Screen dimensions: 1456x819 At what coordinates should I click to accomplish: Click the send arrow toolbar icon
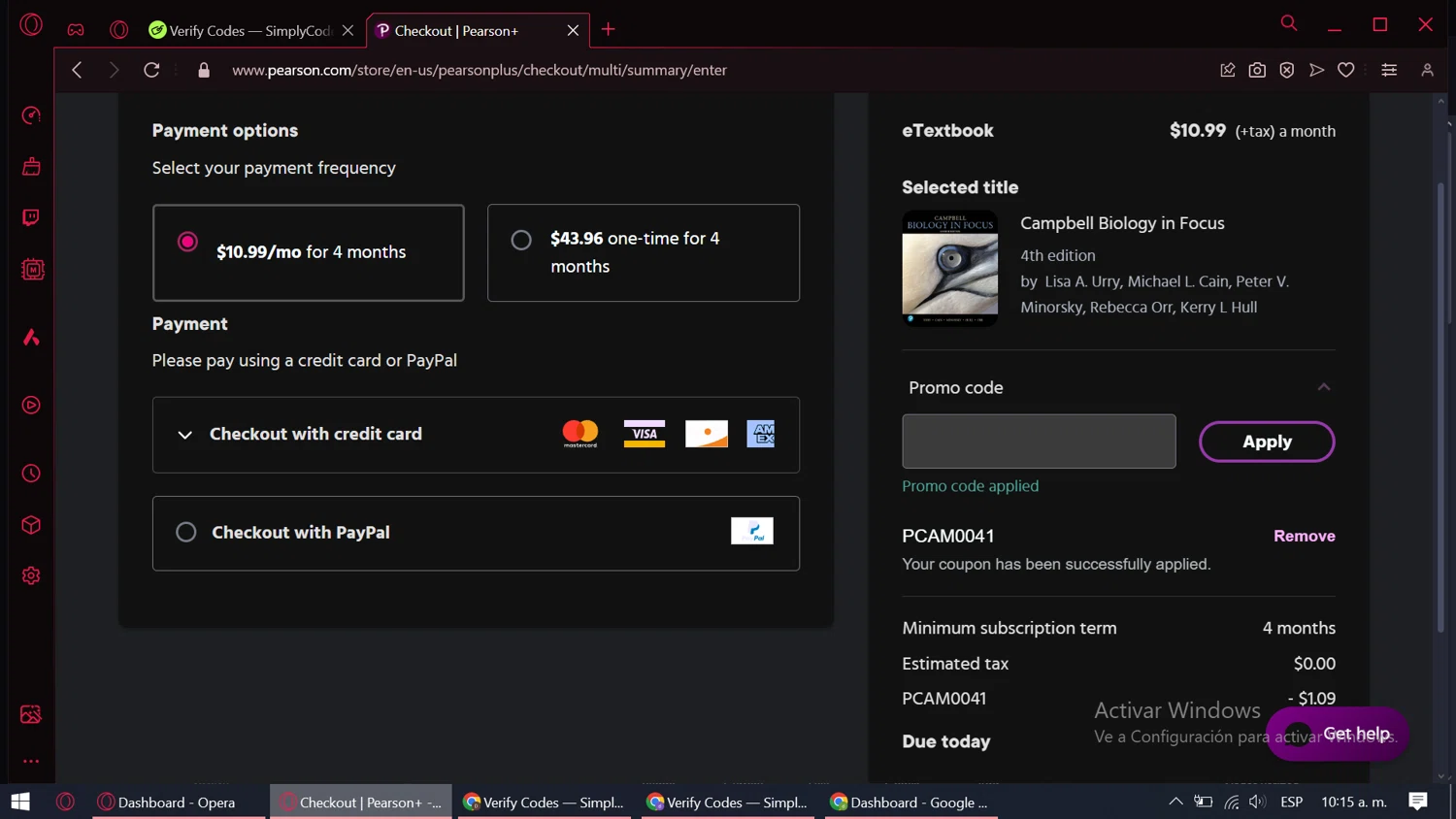[1316, 70]
